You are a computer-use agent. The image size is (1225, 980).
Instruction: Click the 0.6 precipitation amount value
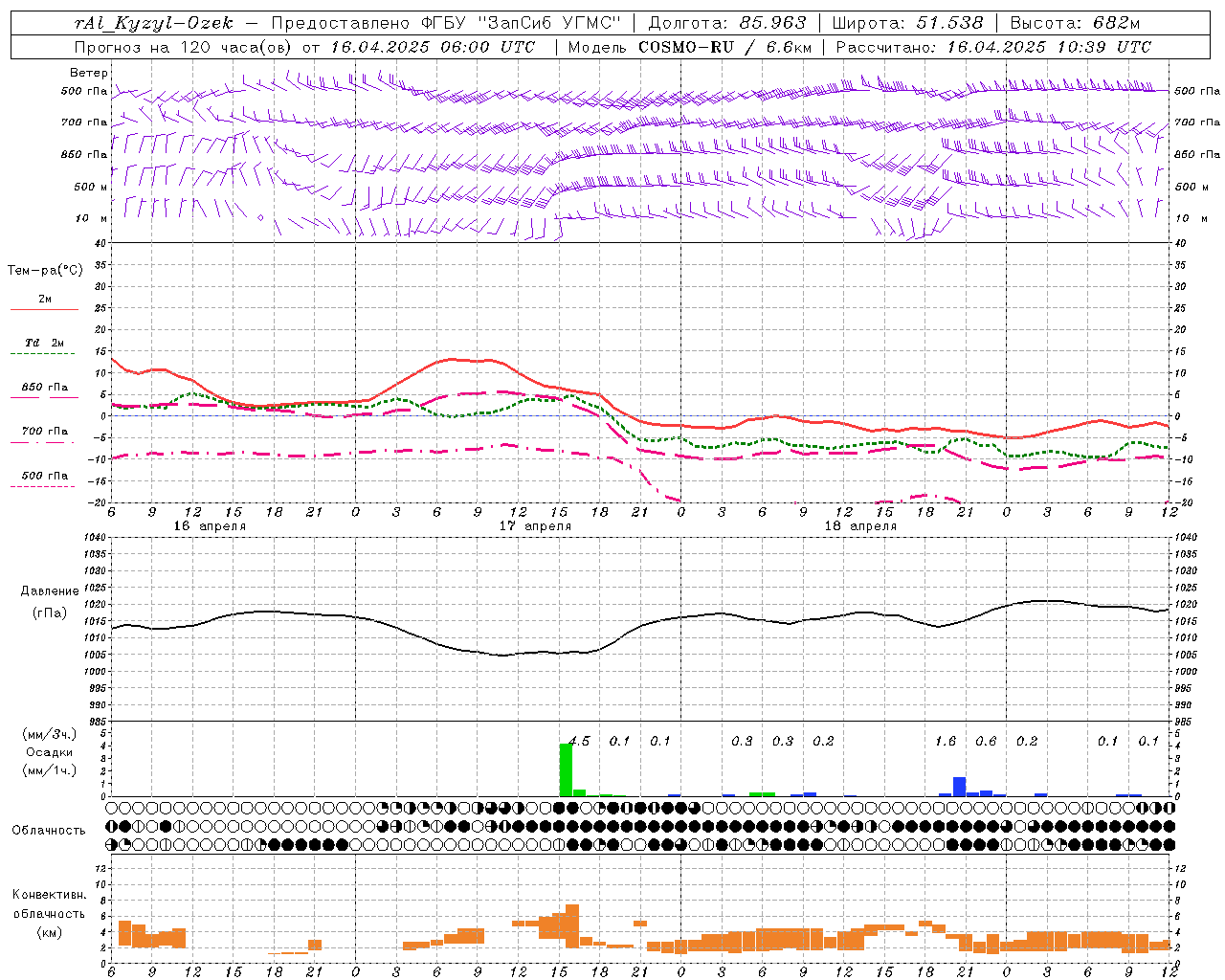[x=986, y=741]
